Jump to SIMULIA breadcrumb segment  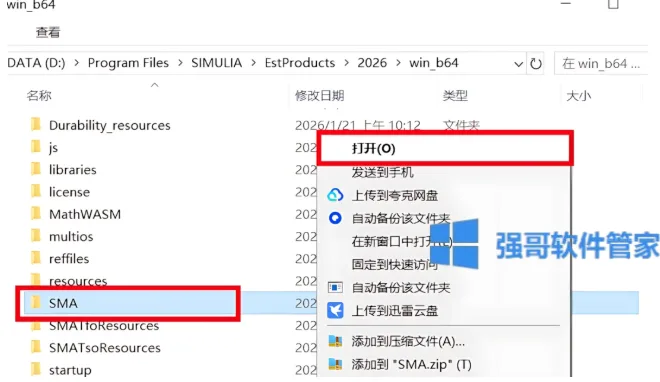pyautogui.click(x=216, y=63)
